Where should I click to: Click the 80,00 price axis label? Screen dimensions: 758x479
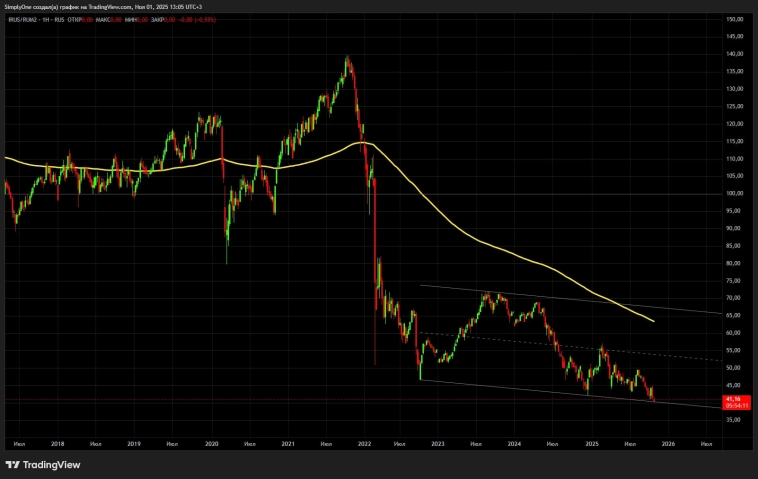(x=734, y=263)
